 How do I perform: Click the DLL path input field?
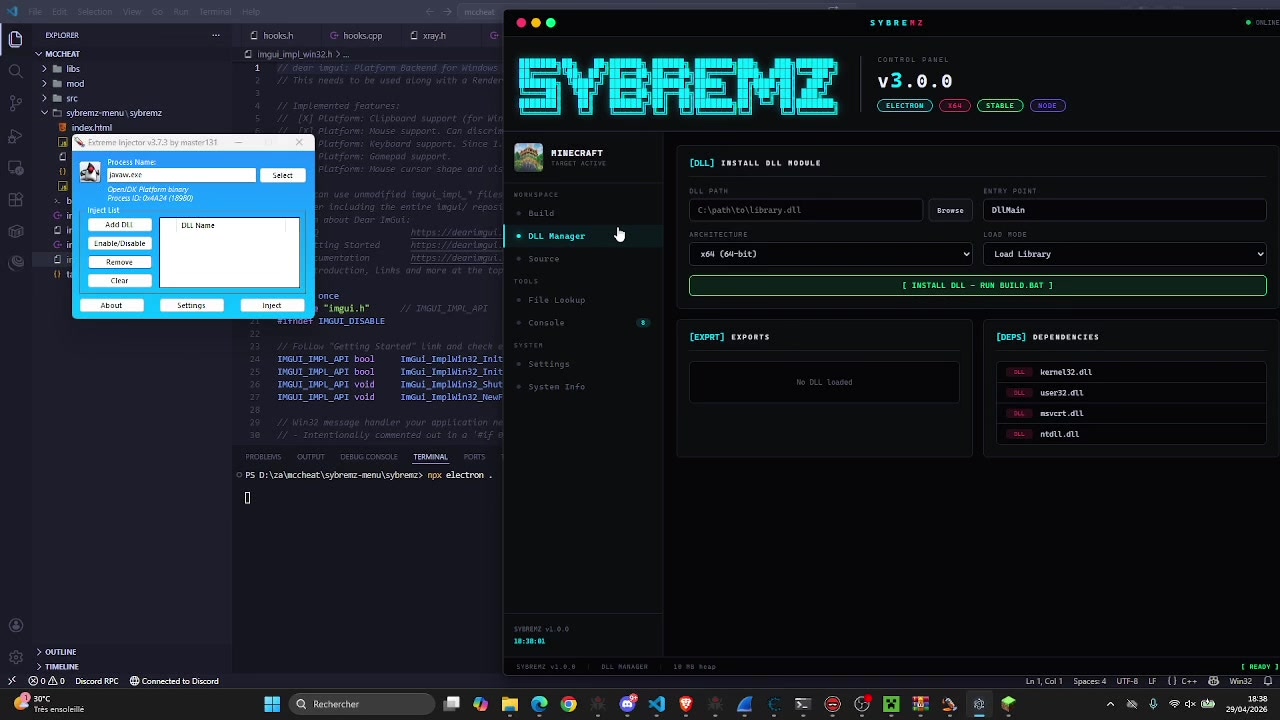tap(806, 210)
